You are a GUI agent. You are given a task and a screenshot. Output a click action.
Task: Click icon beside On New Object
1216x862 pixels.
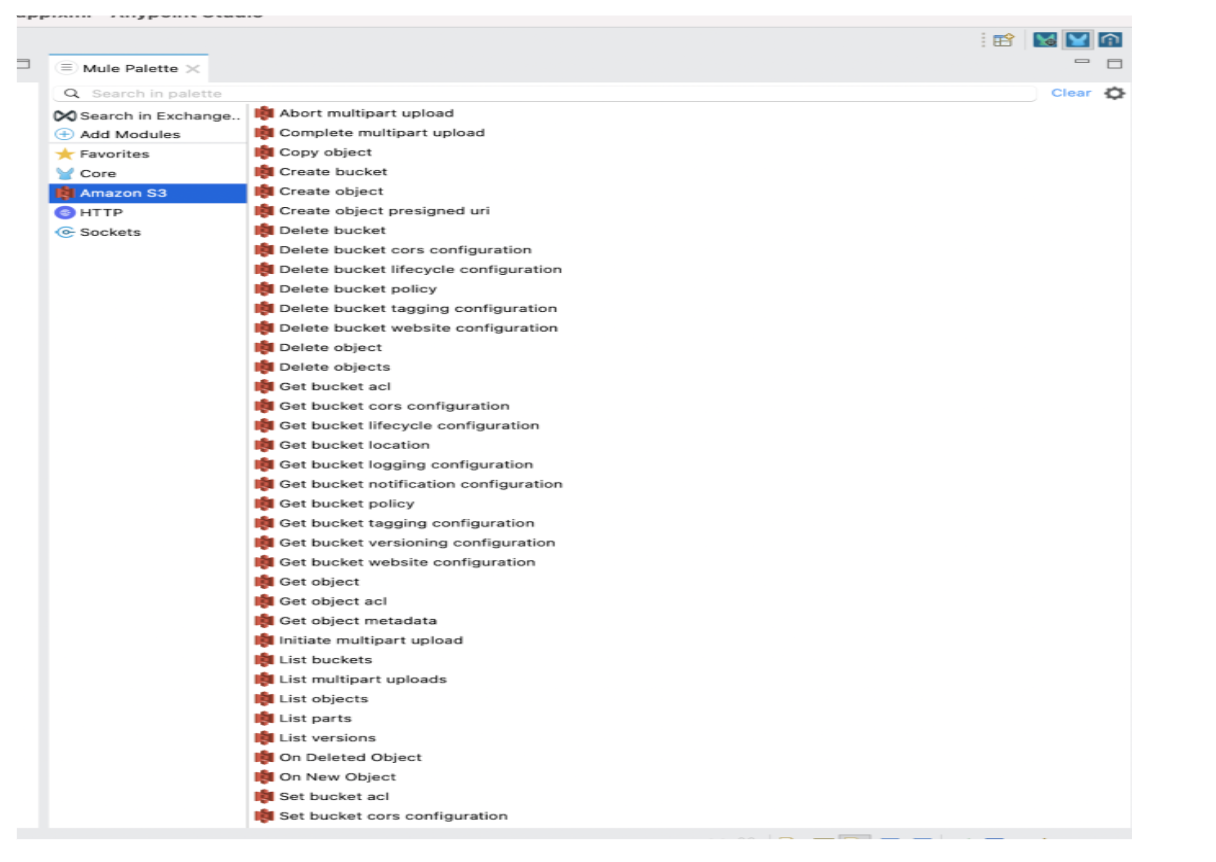pyautogui.click(x=264, y=777)
